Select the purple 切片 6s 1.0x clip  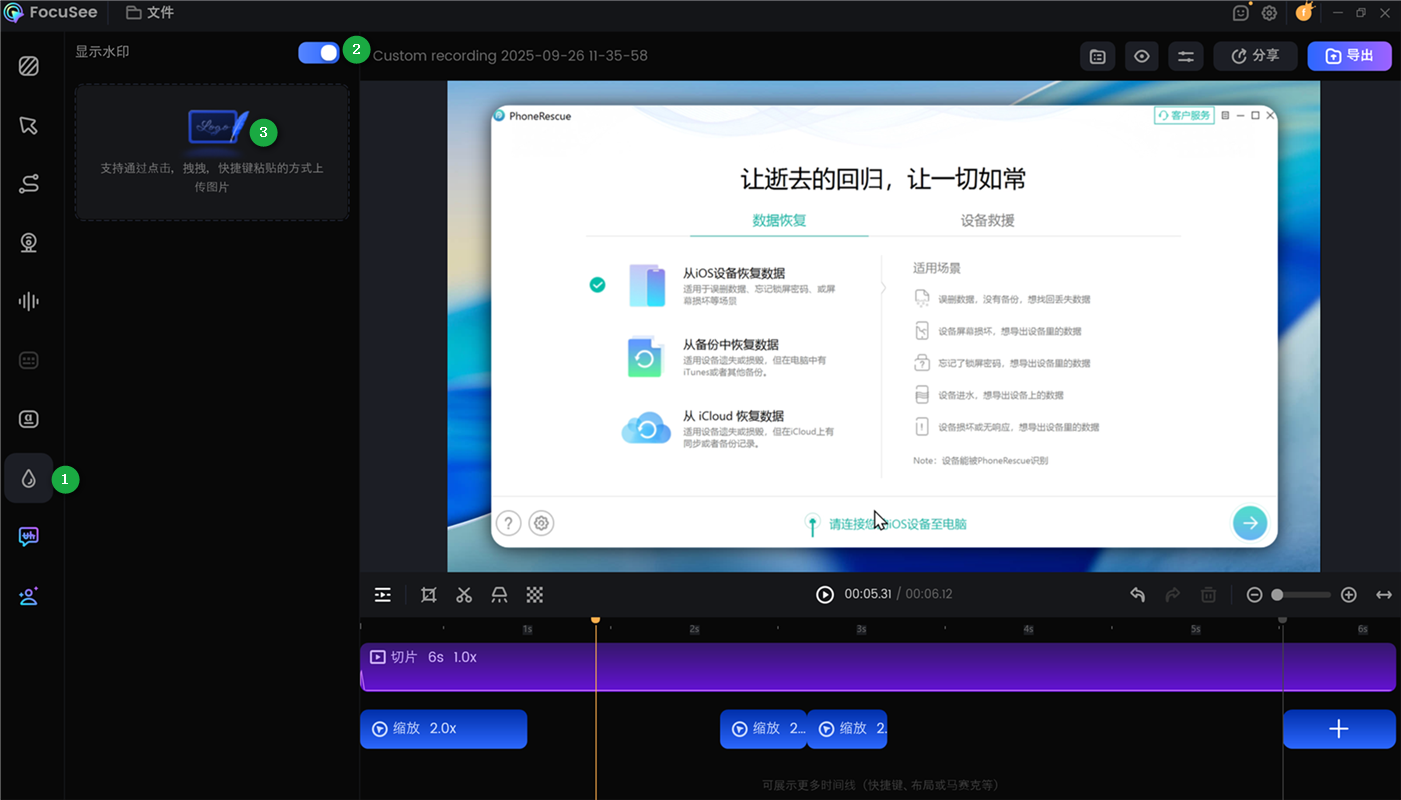point(878,666)
